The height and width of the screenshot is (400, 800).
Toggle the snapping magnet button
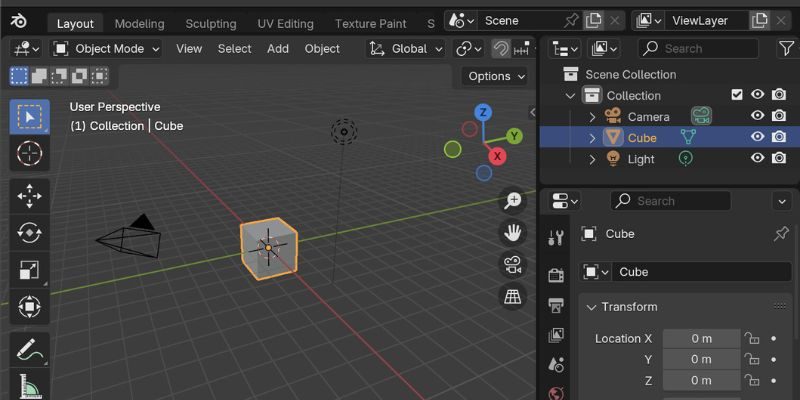(x=501, y=49)
